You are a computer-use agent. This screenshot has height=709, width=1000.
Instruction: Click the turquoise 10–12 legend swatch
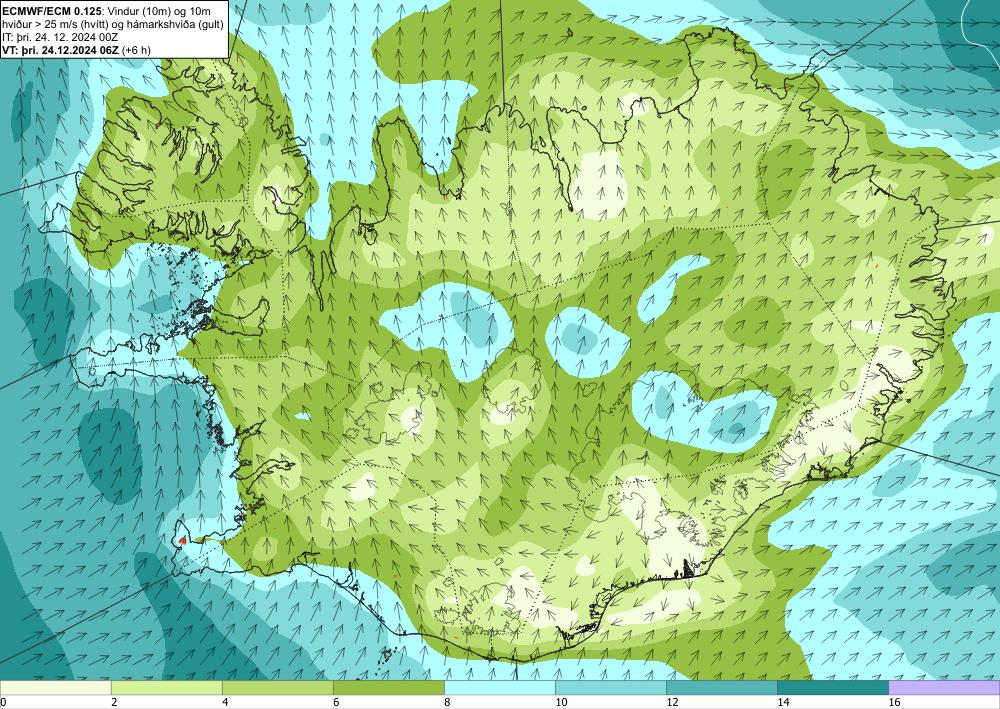(x=611, y=688)
